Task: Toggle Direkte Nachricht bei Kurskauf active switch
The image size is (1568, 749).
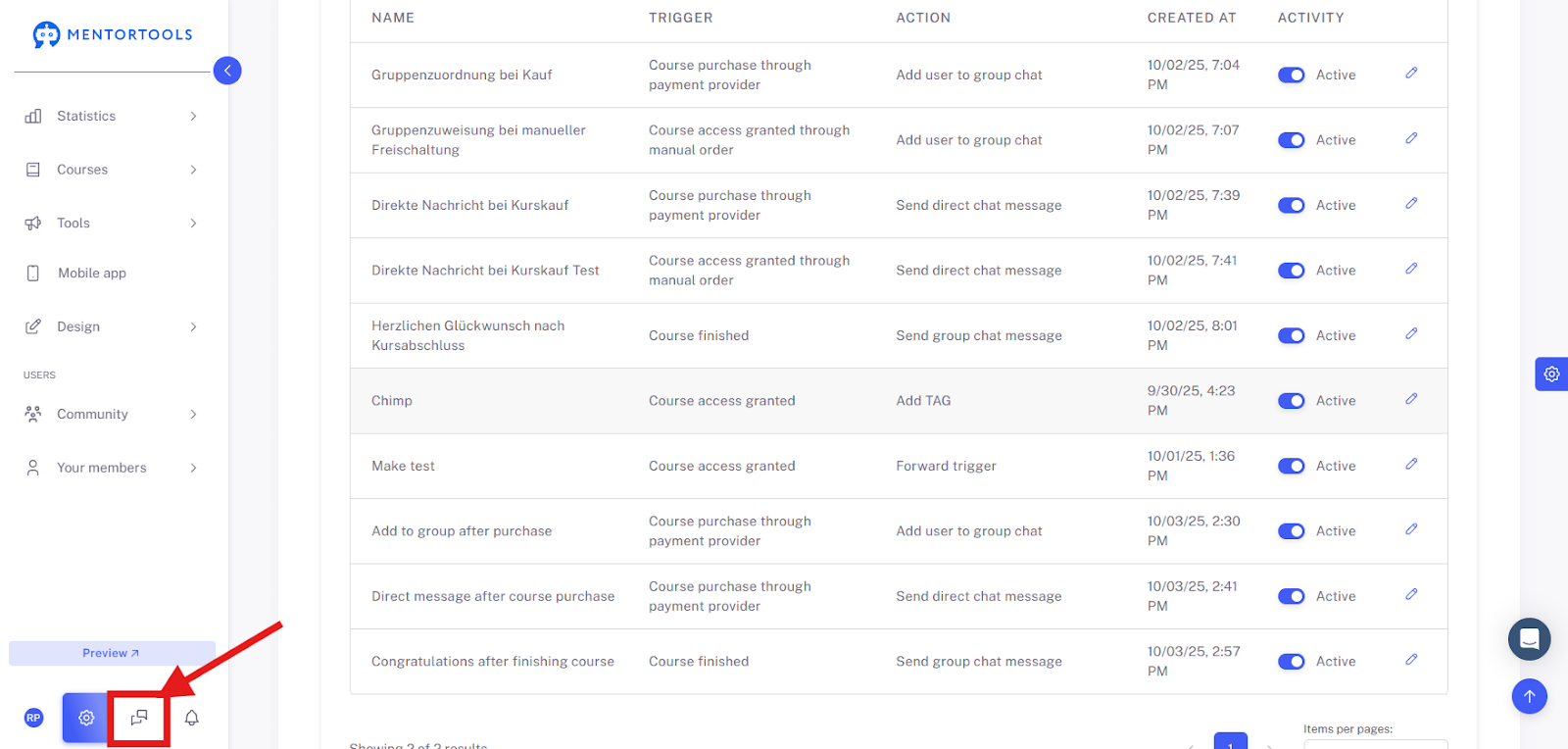Action: [x=1291, y=205]
